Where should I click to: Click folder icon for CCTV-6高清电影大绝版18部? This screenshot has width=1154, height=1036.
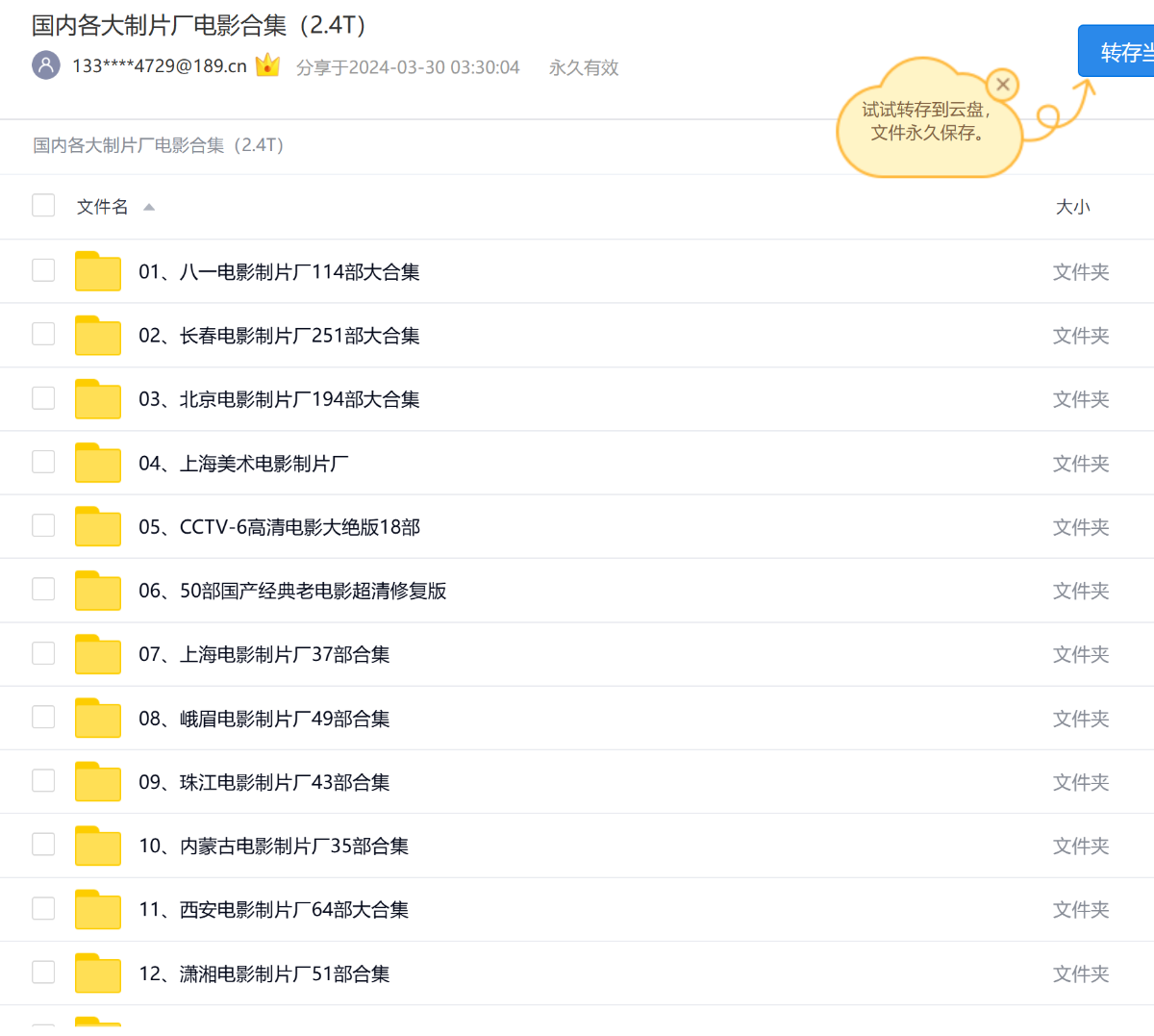click(x=98, y=527)
